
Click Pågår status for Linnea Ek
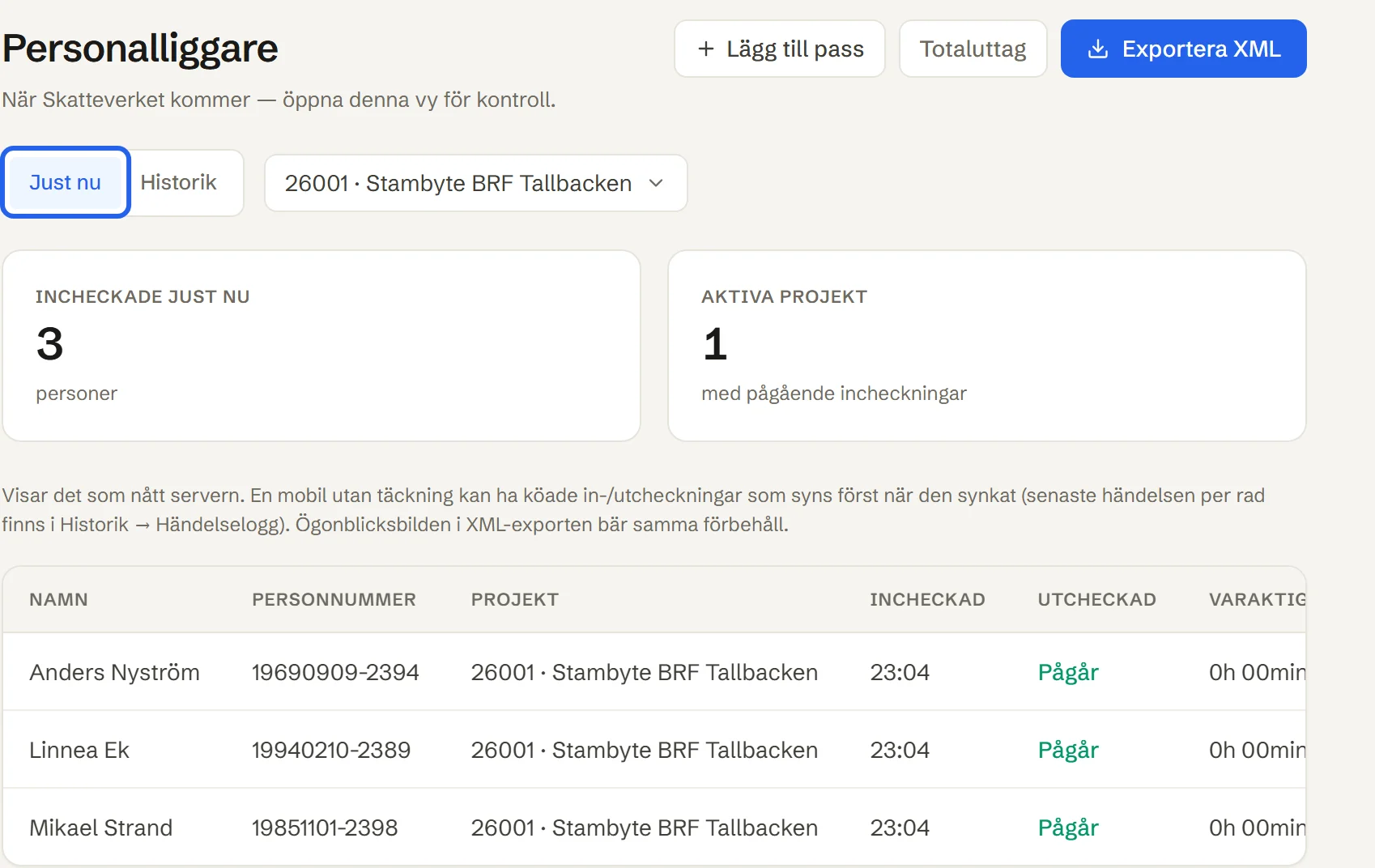(1068, 750)
